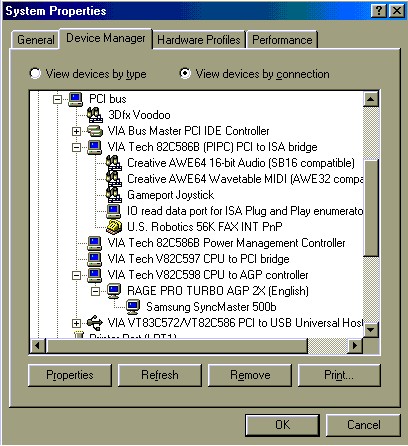Collapse the RAGE PRO TURBO AGP node

pos(95,291)
